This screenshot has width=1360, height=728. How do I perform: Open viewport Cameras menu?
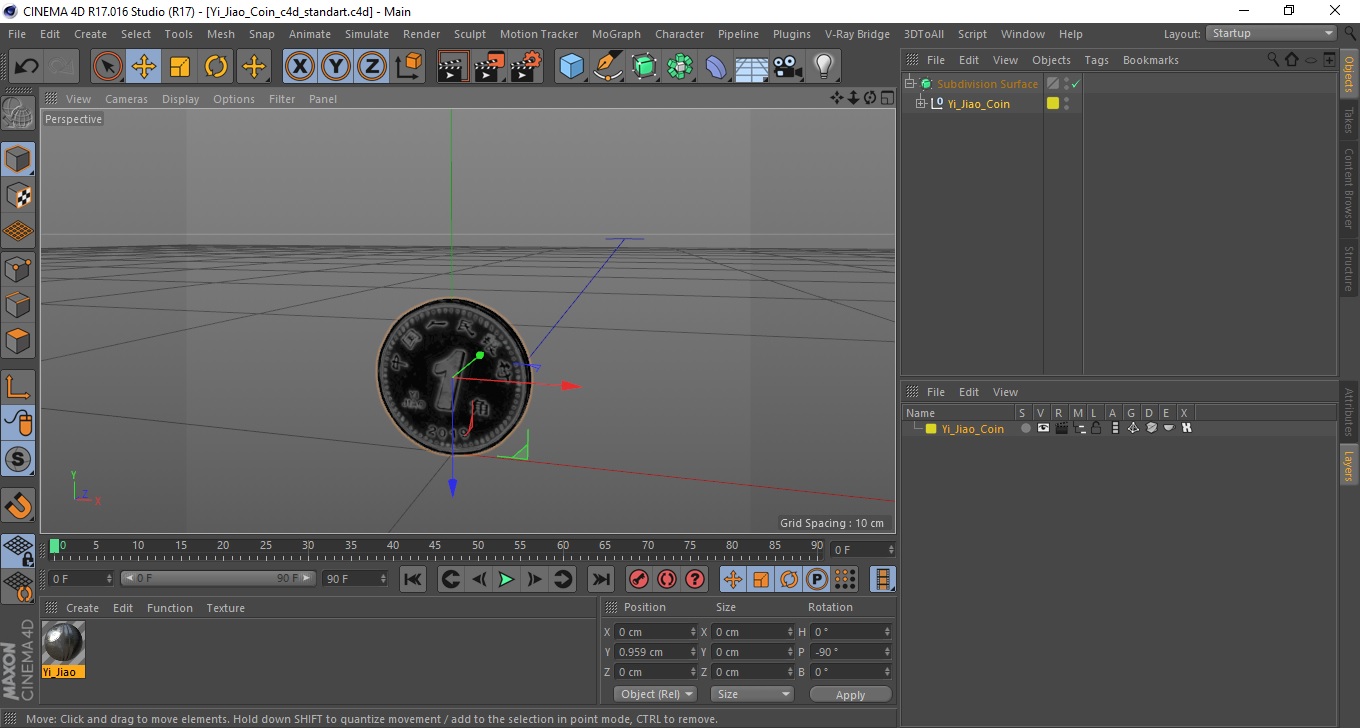126,99
